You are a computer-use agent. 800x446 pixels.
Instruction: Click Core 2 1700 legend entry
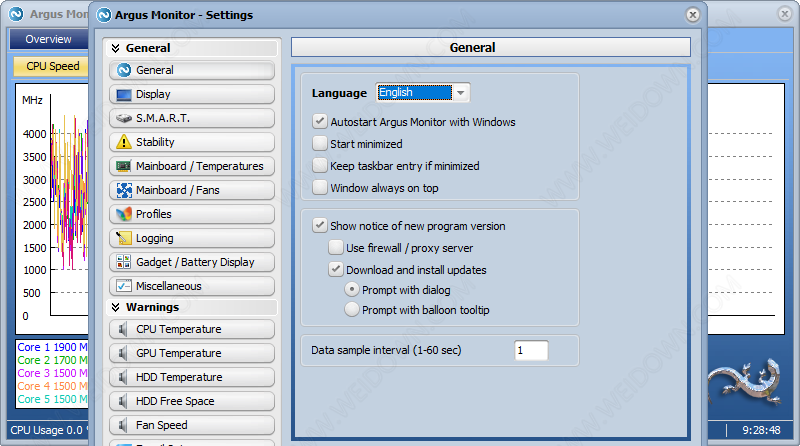click(52, 360)
